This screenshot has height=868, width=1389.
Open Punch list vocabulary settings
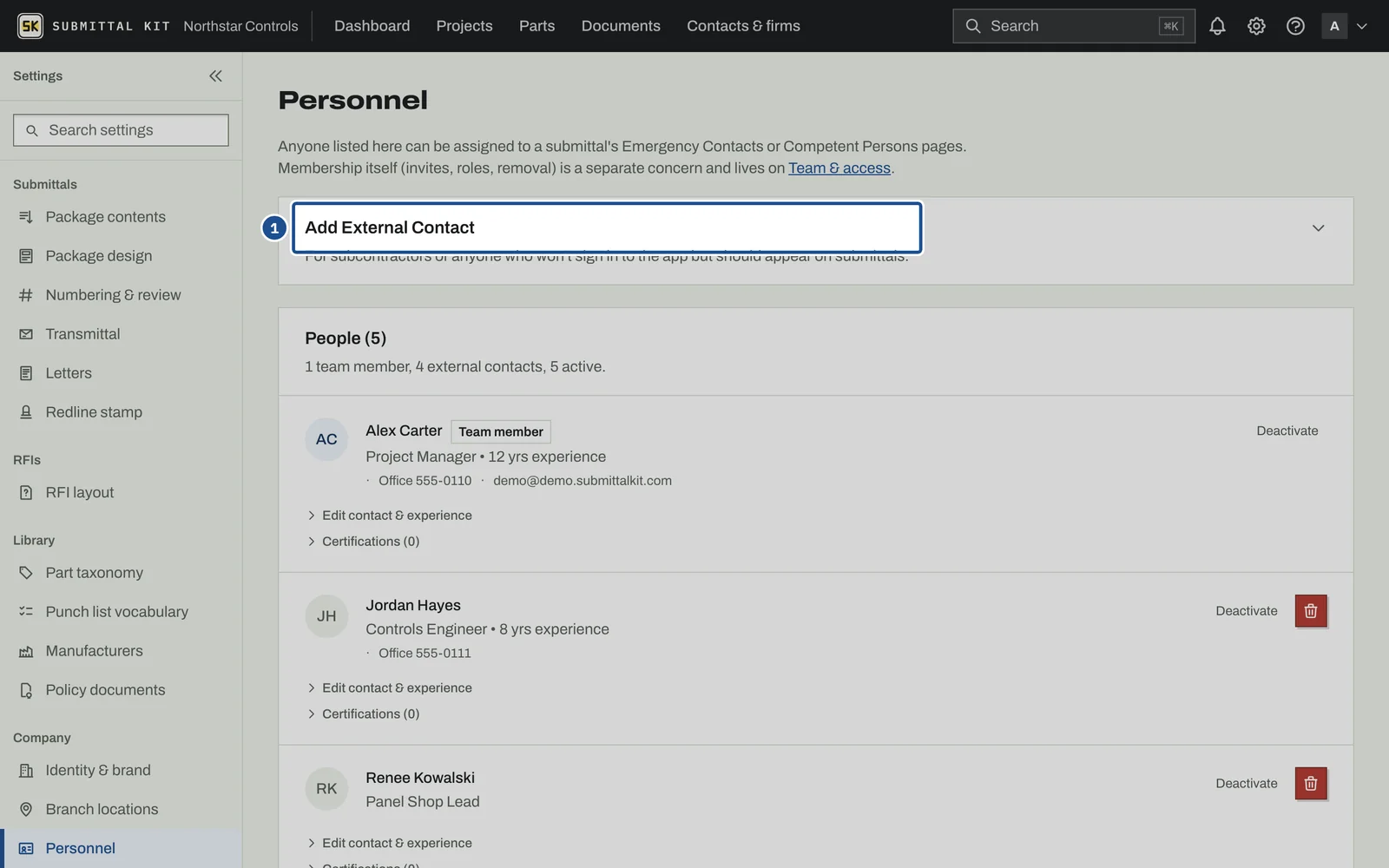point(121,612)
